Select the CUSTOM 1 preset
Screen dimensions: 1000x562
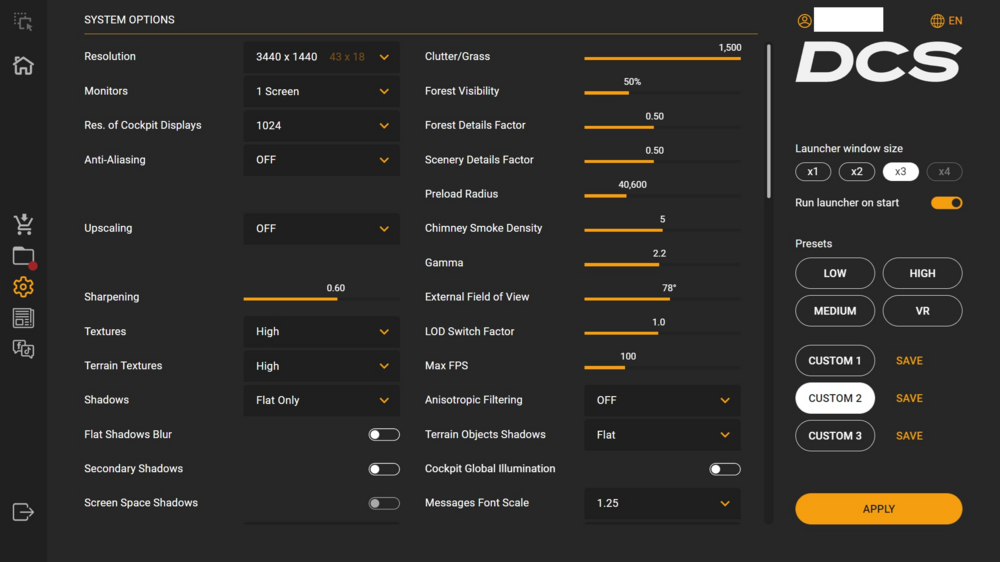coord(835,361)
